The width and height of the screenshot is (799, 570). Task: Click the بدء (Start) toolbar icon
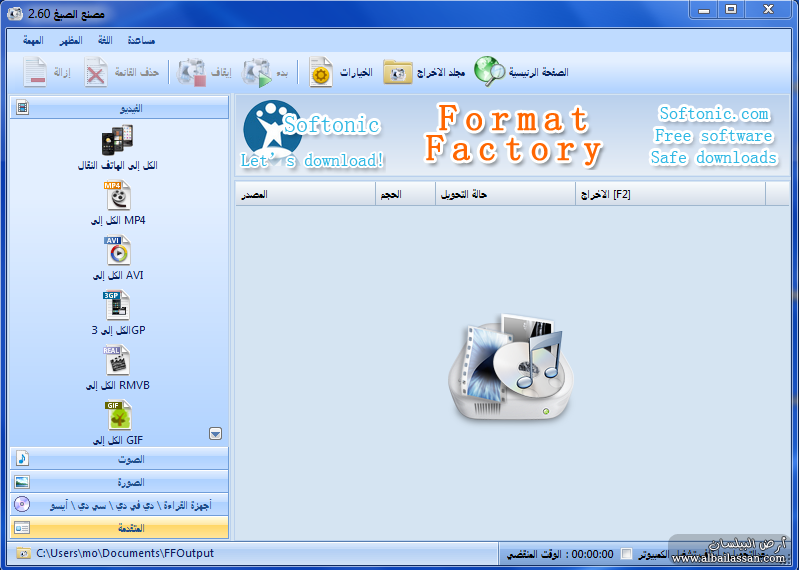[257, 72]
